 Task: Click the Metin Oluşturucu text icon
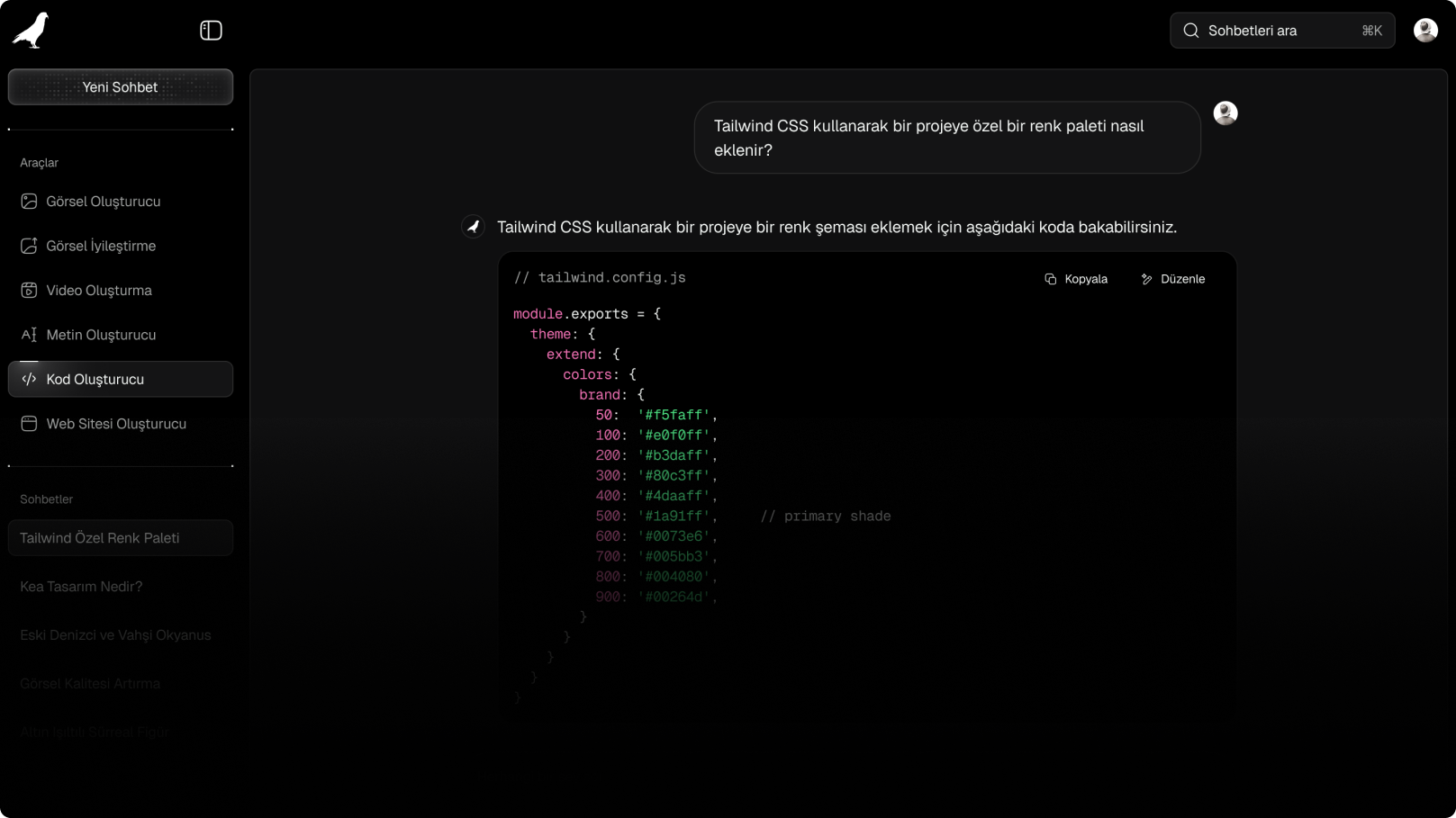(x=29, y=335)
